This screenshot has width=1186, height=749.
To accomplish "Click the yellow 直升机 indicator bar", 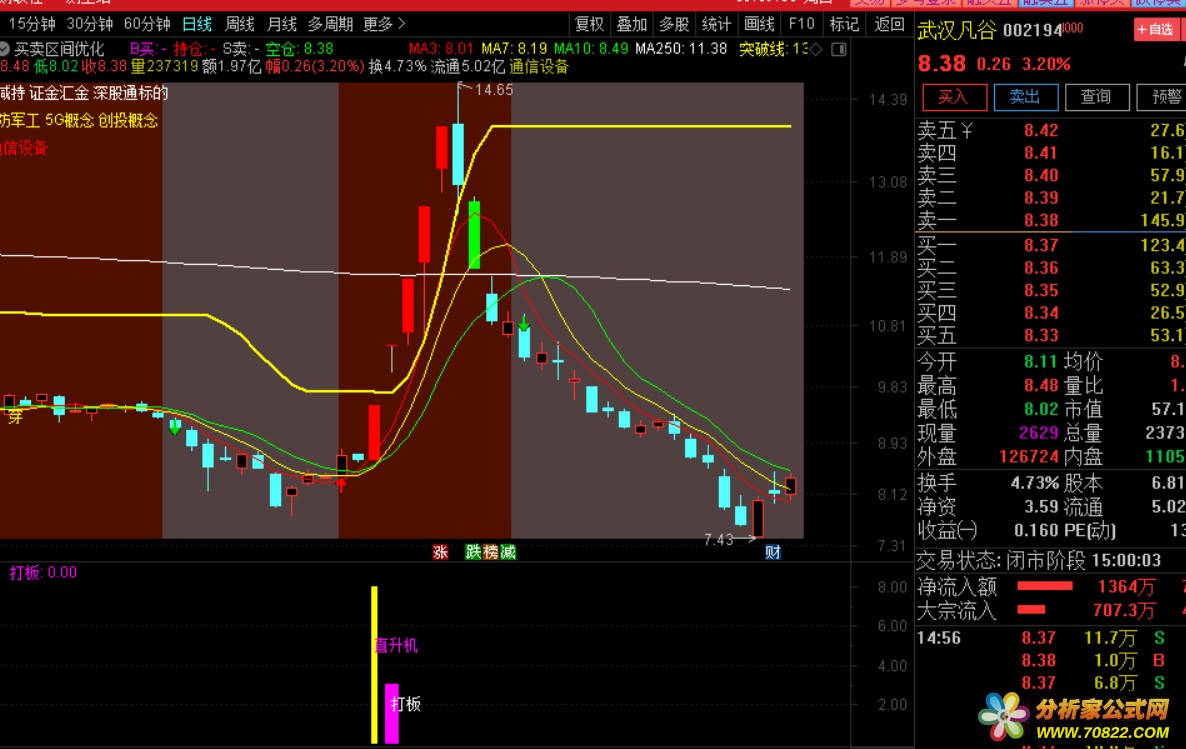I will pos(374,664).
